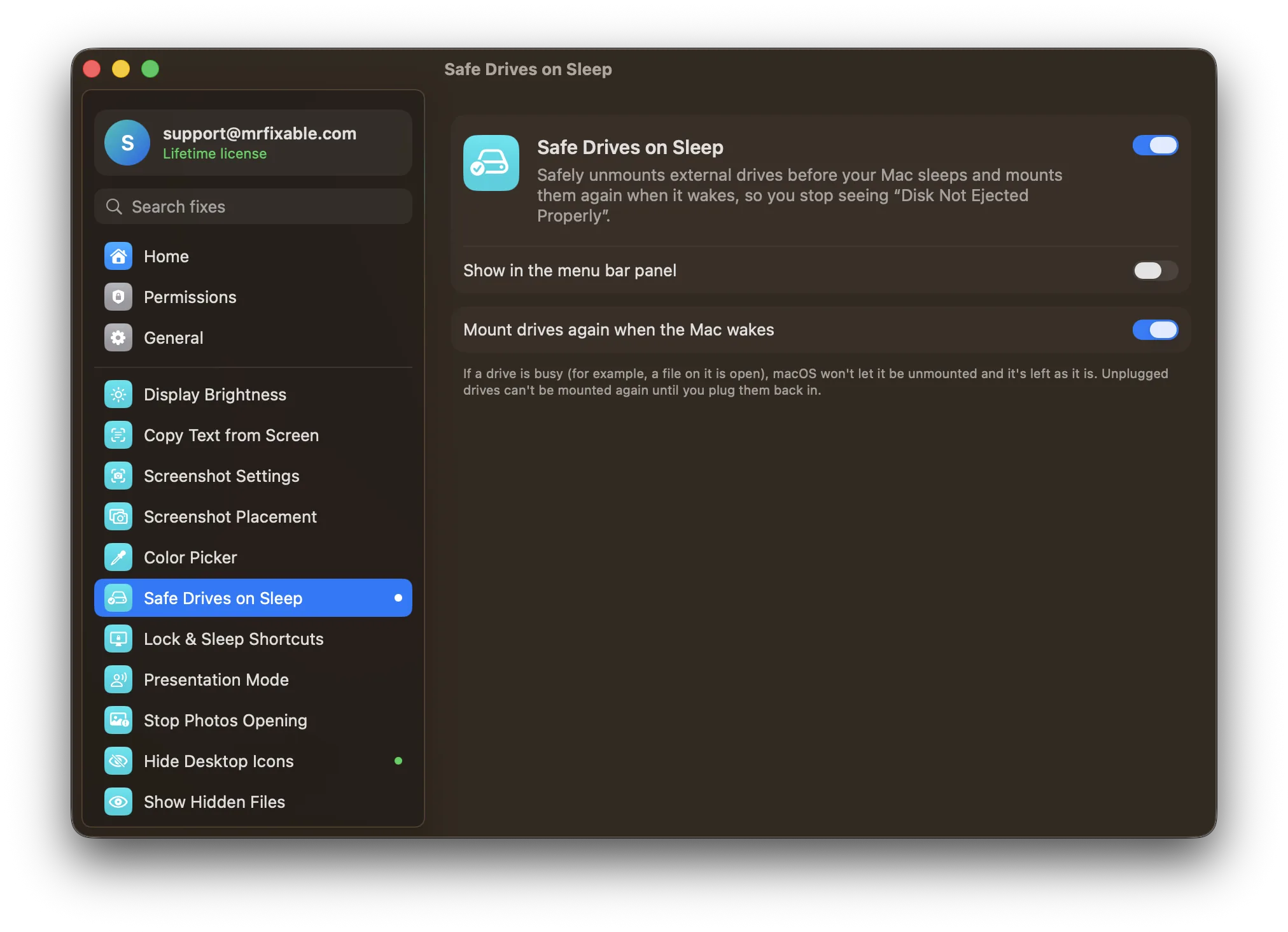
Task: Open Show Hidden Files label
Action: point(214,801)
